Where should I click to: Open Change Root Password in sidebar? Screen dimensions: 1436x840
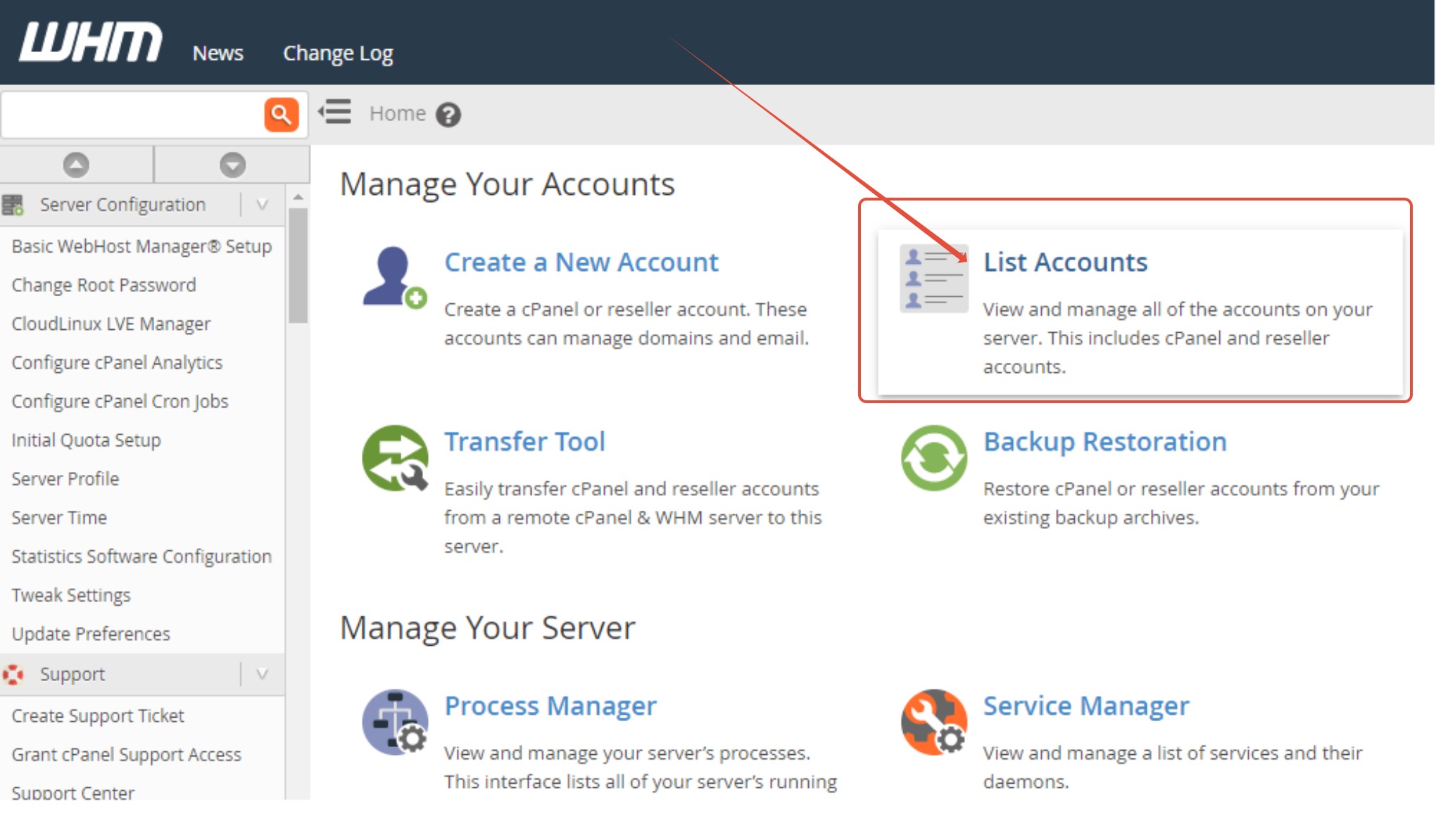coord(103,285)
